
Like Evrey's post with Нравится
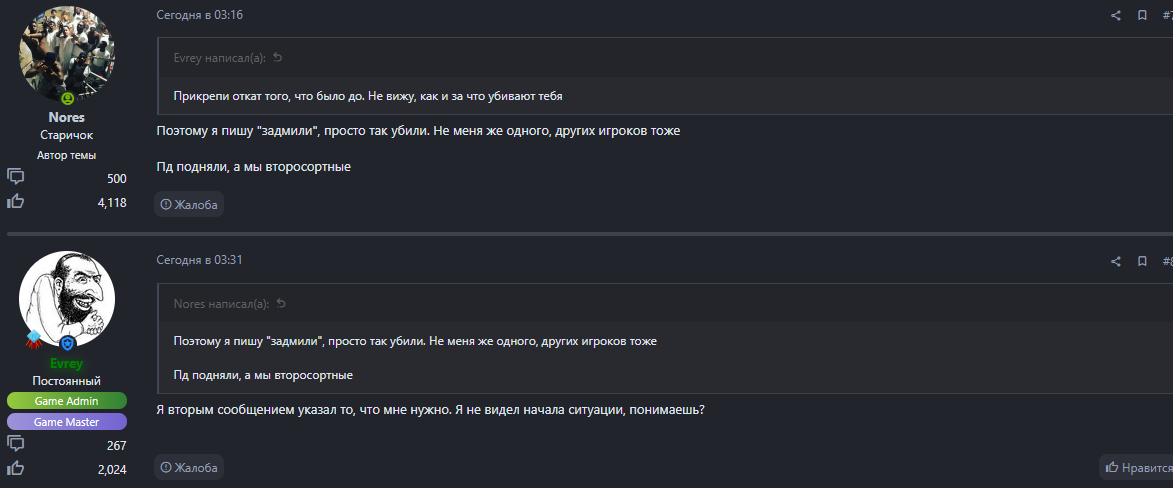[x=1138, y=467]
